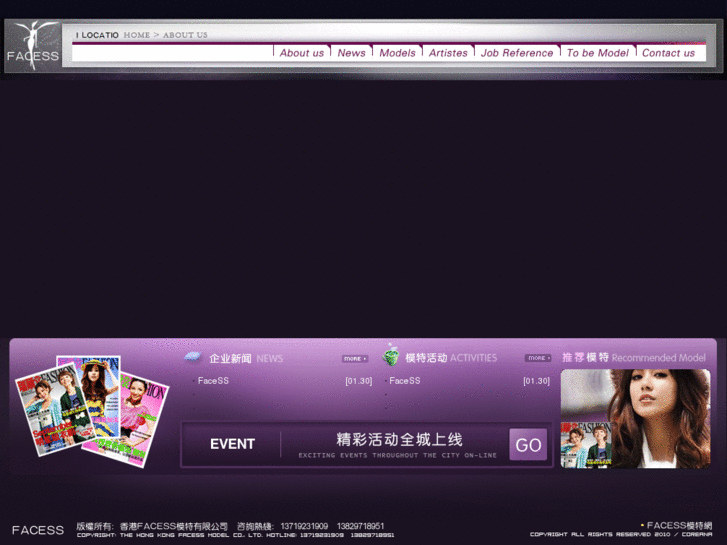Open the About us menu item

pyautogui.click(x=301, y=53)
